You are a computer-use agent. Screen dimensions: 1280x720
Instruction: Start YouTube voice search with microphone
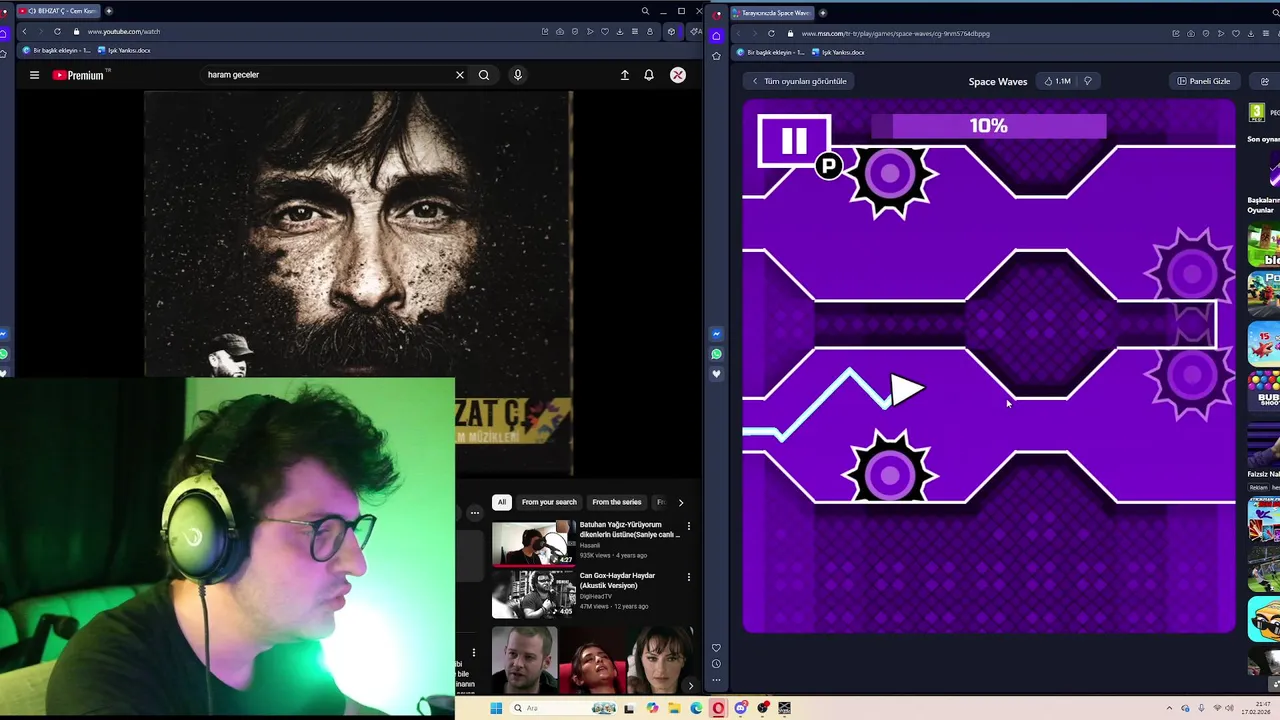(x=518, y=75)
